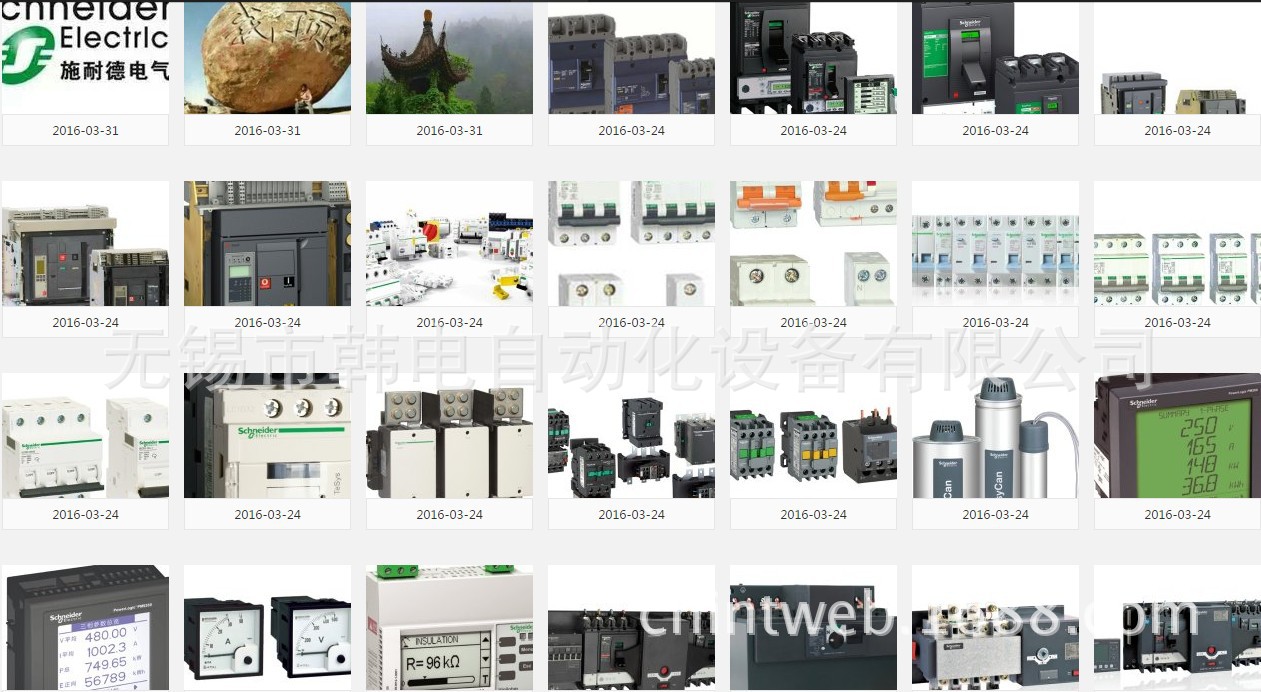Click the 2016-03-24 date under the TeSys contactor
This screenshot has width=1261, height=692.
coord(267,515)
